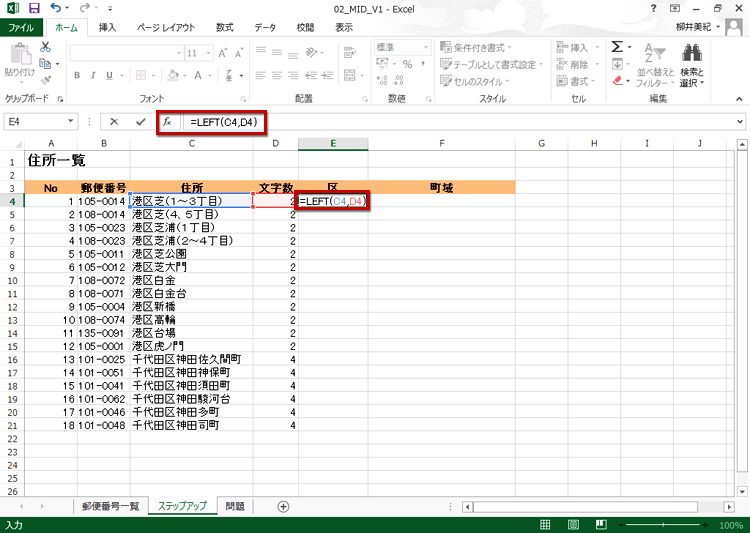Click the AutoSum sigma icon
The image size is (750, 533).
click(x=617, y=46)
